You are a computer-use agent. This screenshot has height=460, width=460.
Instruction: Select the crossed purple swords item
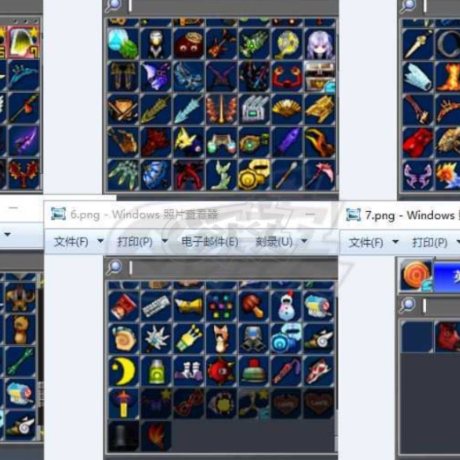(221, 76)
